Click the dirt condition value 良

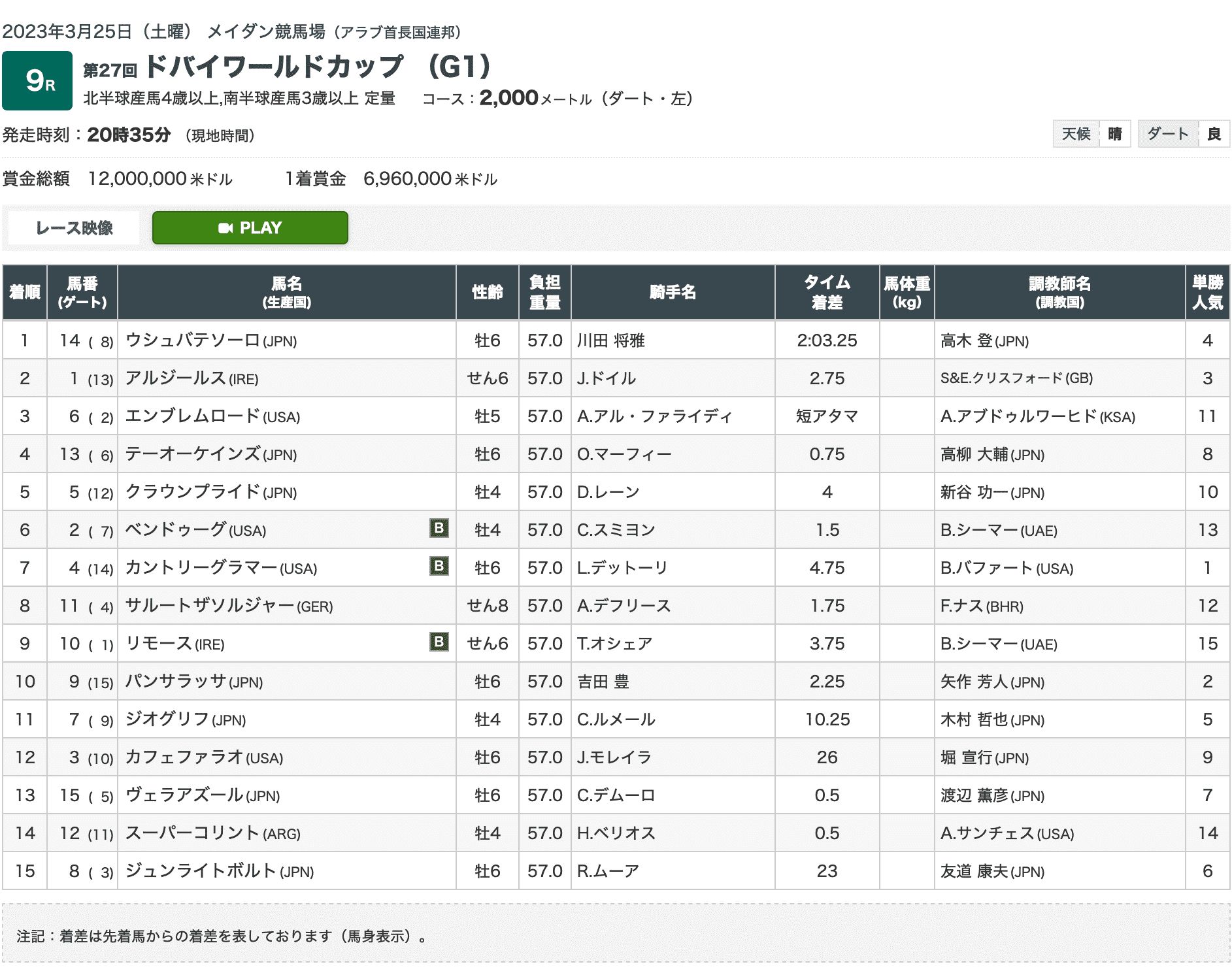pos(1214,134)
